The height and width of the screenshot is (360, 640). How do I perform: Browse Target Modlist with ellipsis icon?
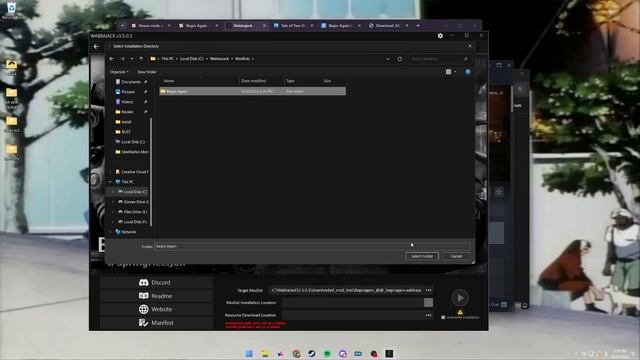pyautogui.click(x=428, y=290)
